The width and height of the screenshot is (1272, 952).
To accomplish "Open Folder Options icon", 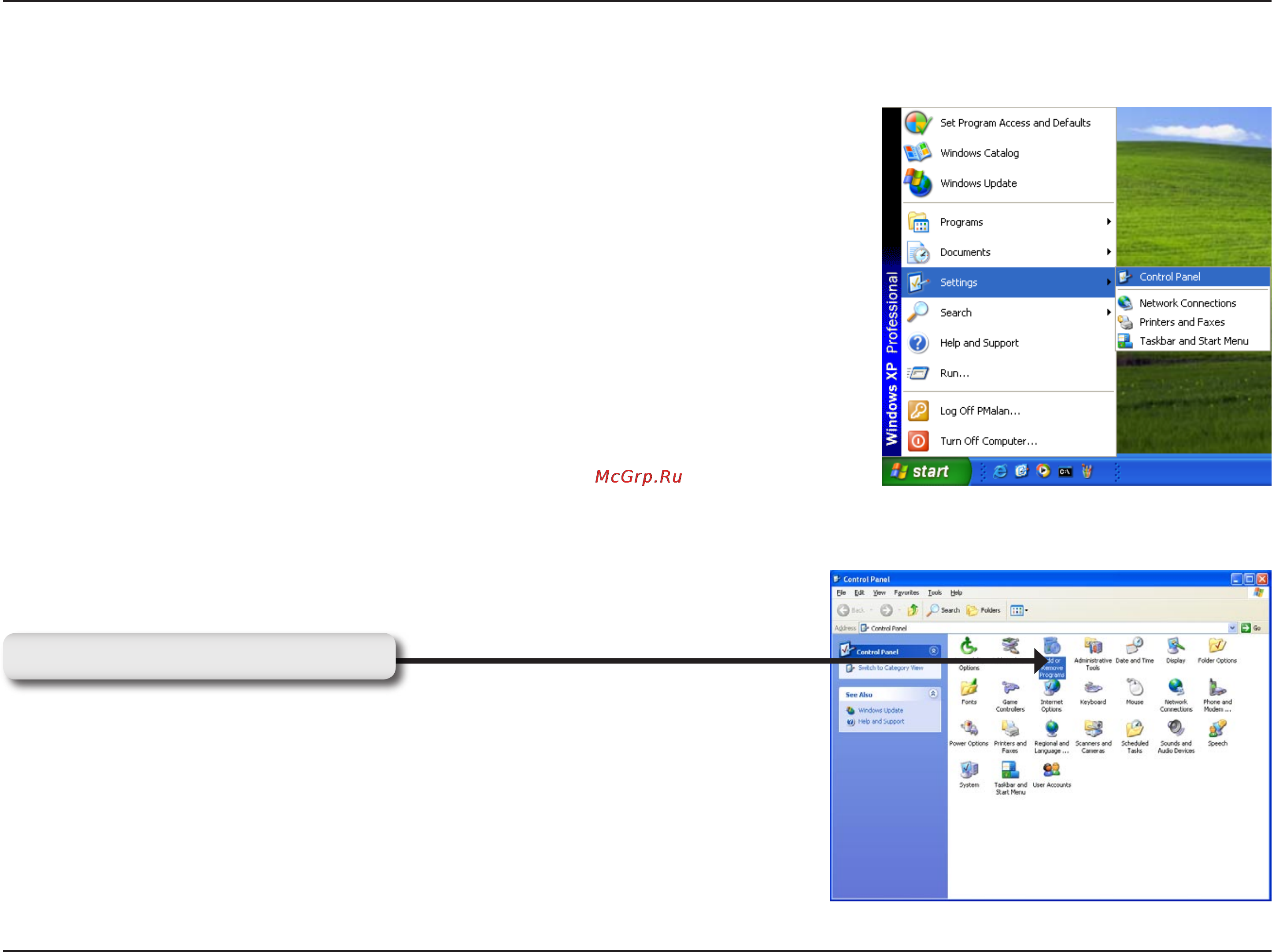I will 1217,651.
